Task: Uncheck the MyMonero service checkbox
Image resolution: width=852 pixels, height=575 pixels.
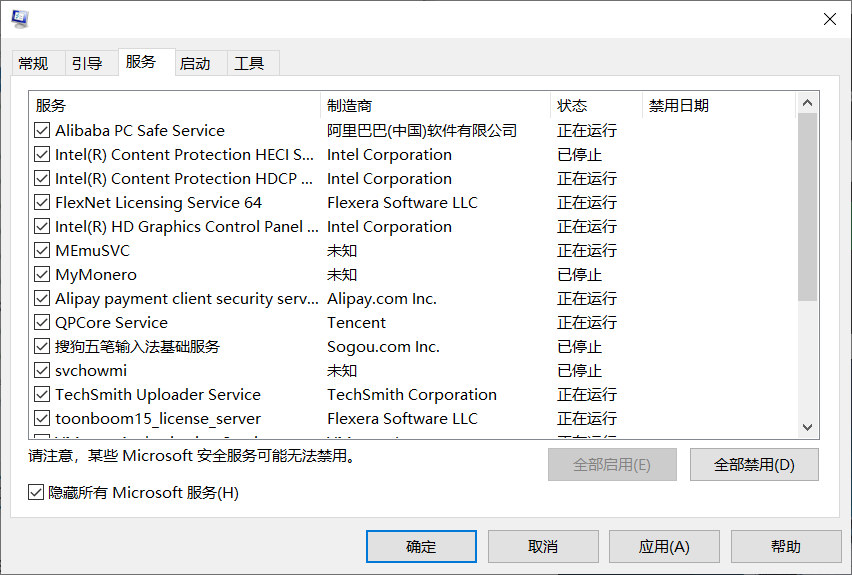Action: 42,274
